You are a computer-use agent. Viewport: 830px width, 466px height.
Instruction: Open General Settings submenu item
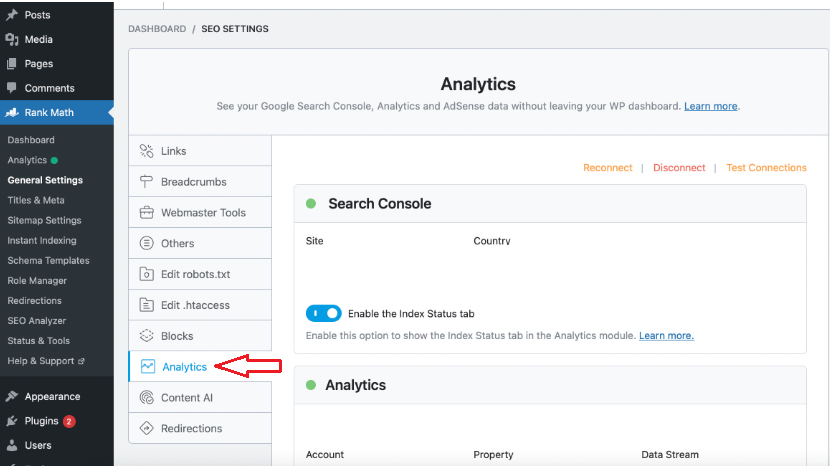pos(45,180)
